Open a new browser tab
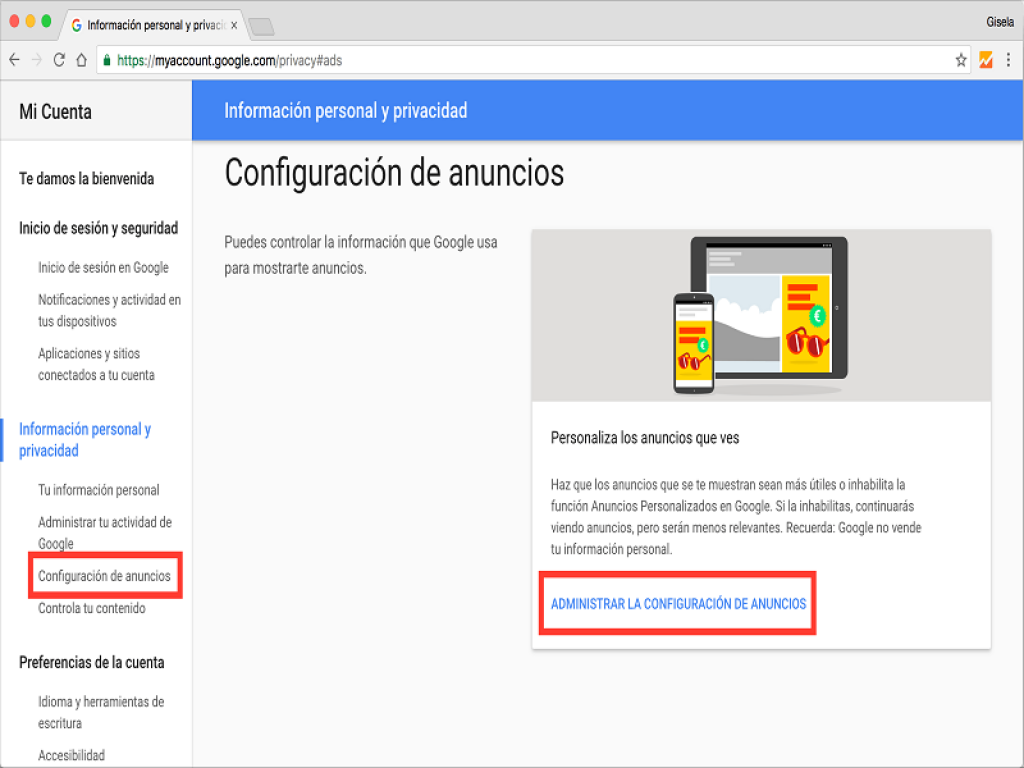The width and height of the screenshot is (1024, 768). [x=261, y=27]
